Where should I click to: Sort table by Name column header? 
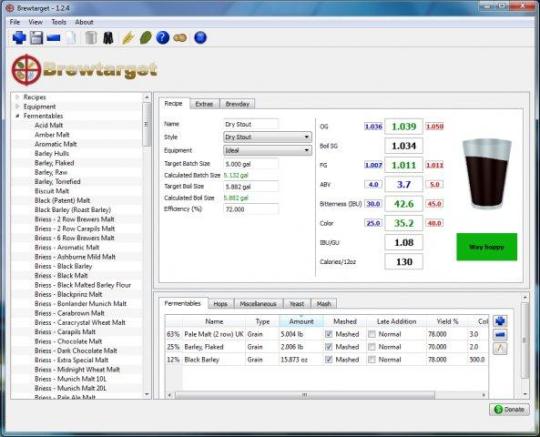tap(214, 321)
